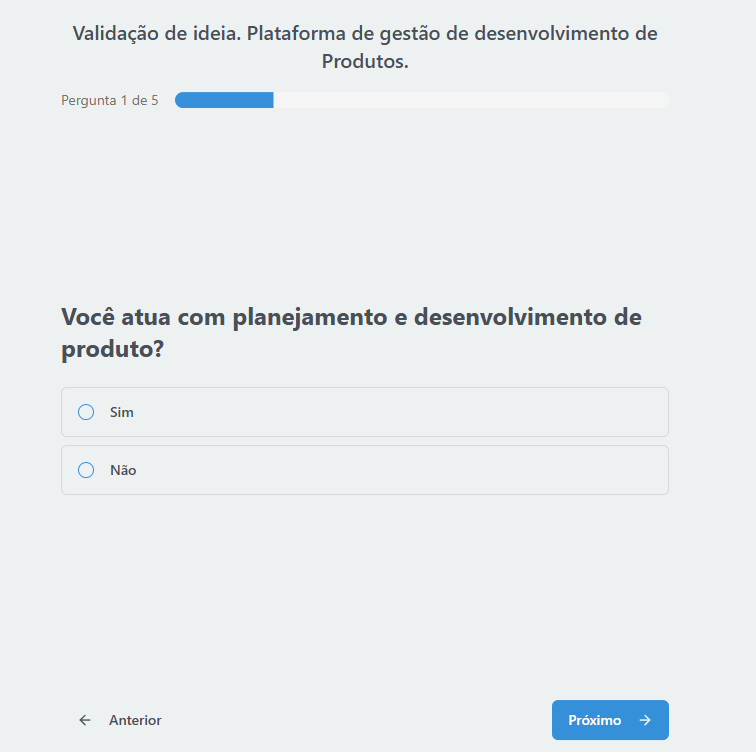Select the Não radio button
The height and width of the screenshot is (752, 756).
pyautogui.click(x=86, y=470)
